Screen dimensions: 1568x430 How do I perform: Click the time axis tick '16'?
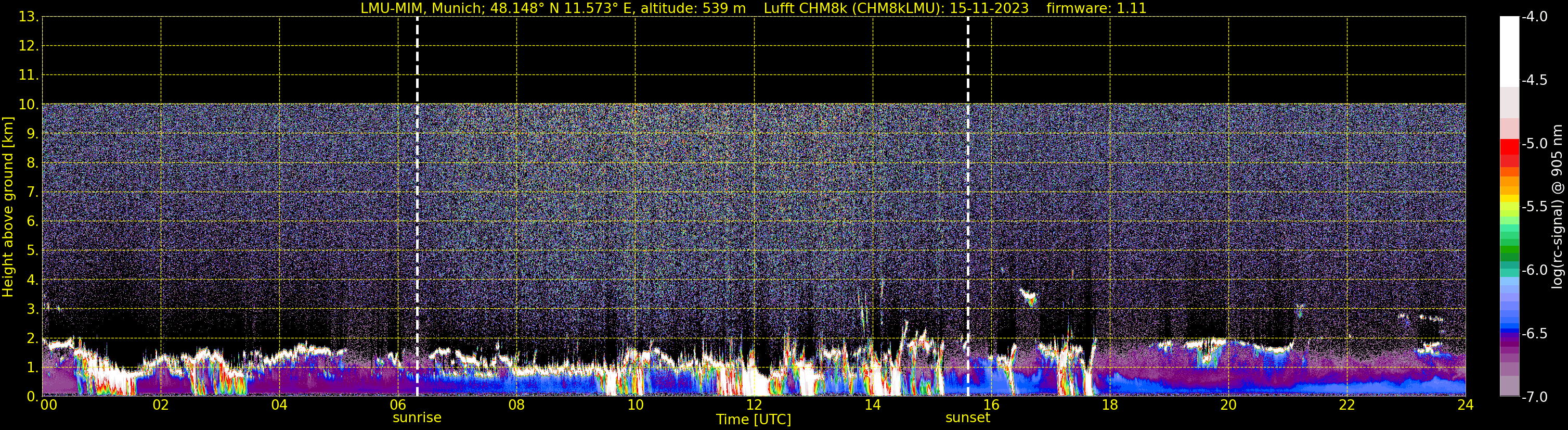(x=992, y=405)
